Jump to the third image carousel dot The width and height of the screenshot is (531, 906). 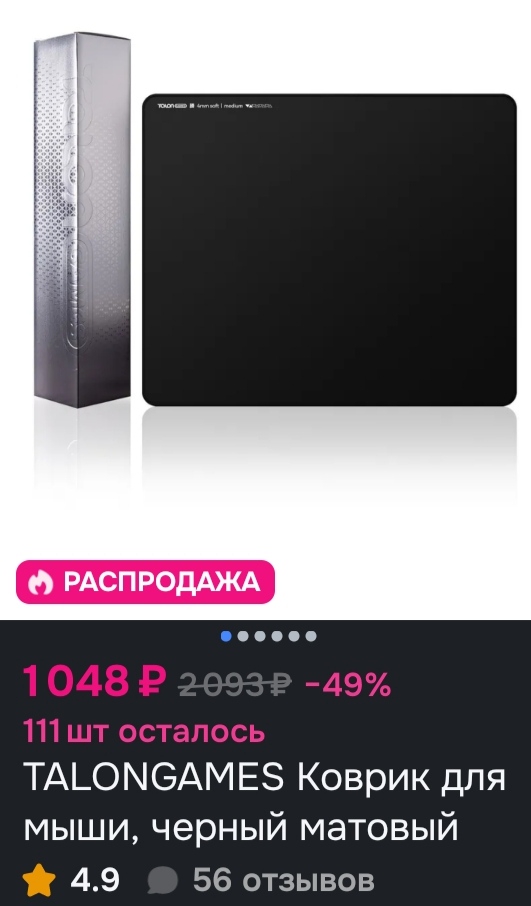(260, 636)
